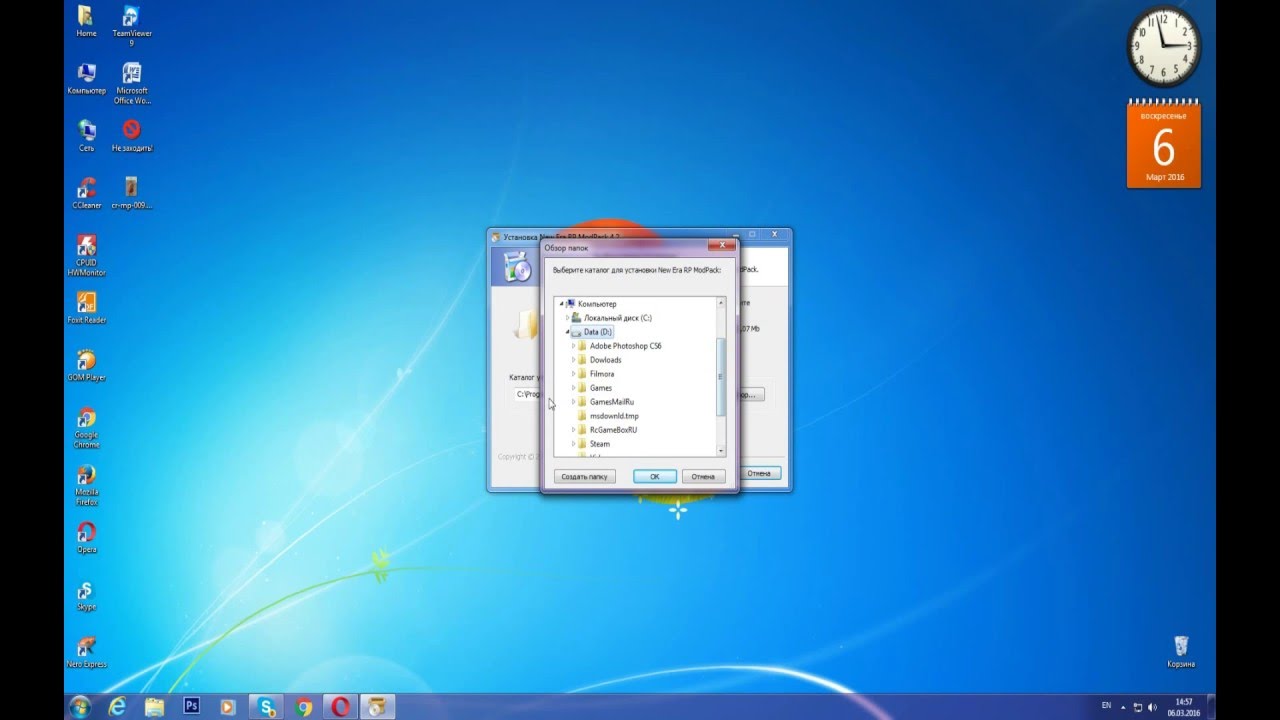Click folder tree scrollbar thumb
1280x720 pixels.
[721, 377]
